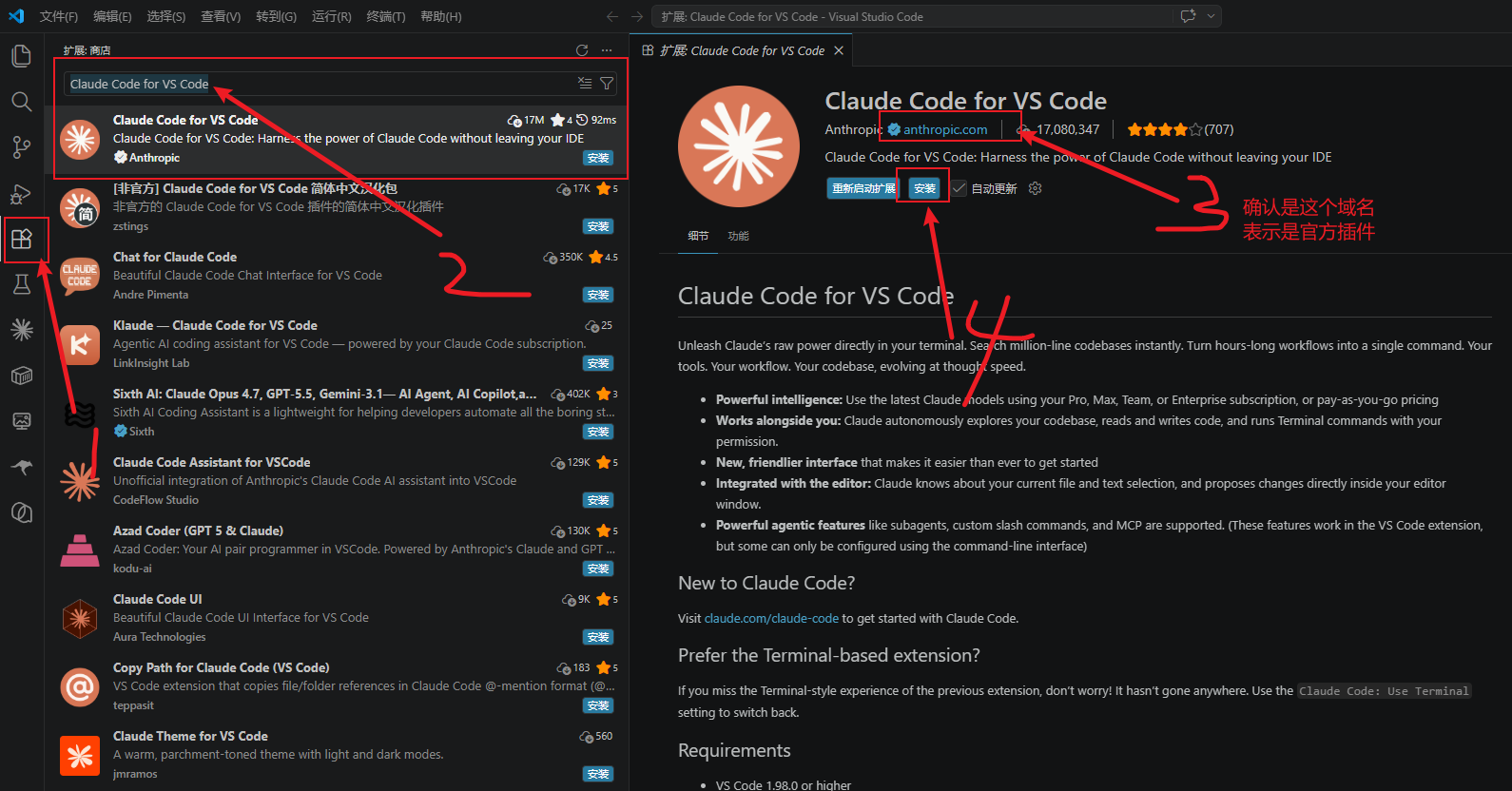Open the extension search filter funnel
This screenshot has width=1512, height=791.
point(607,84)
